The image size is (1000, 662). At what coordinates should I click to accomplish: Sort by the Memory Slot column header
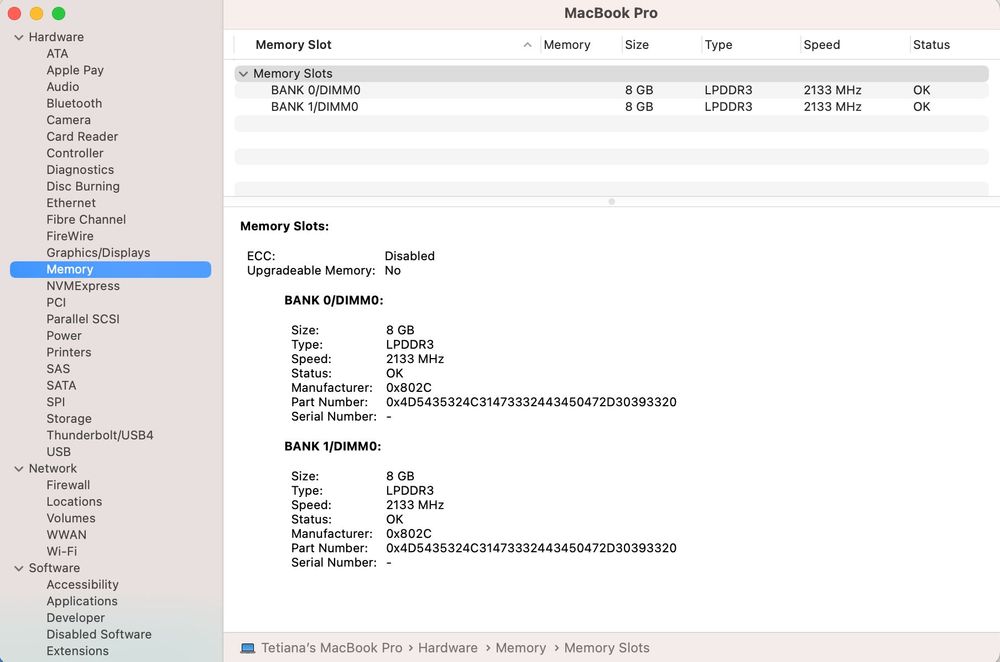coord(293,45)
